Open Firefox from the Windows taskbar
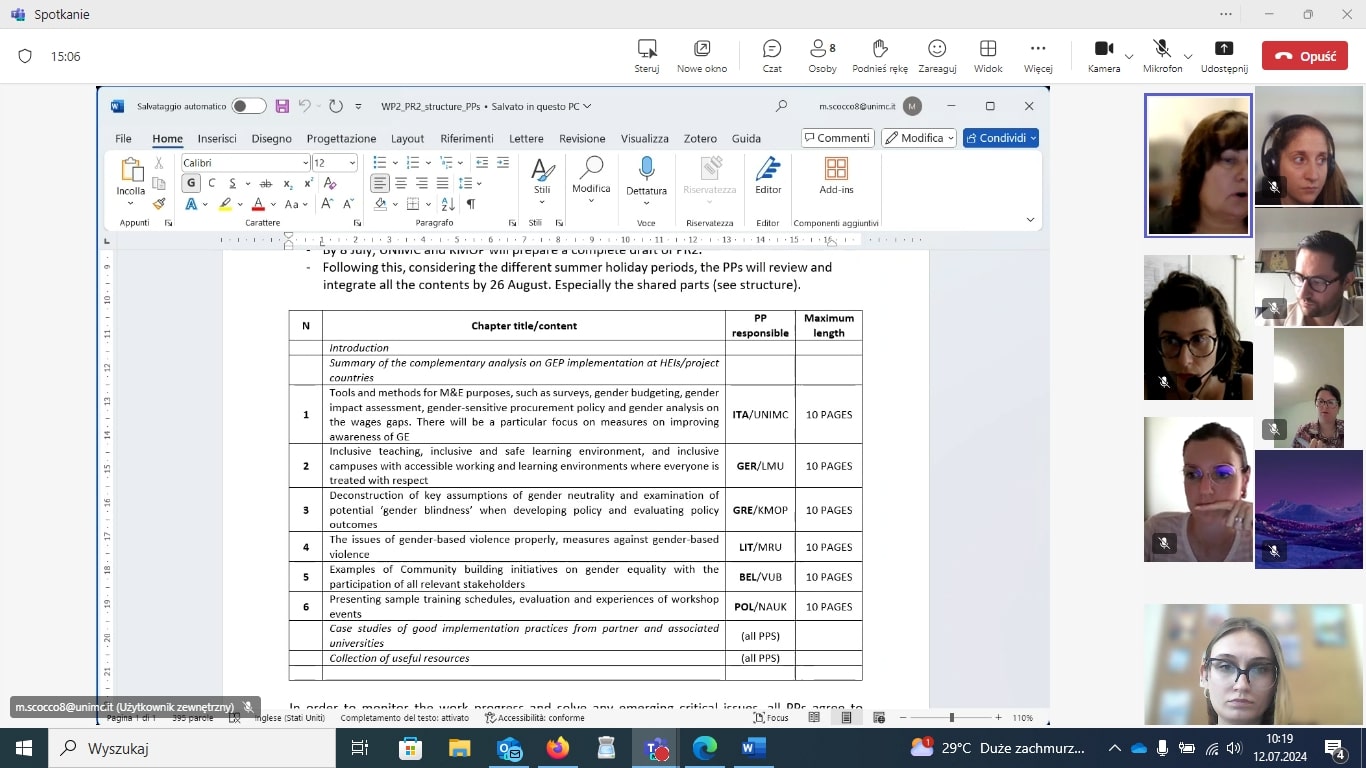 558,748
